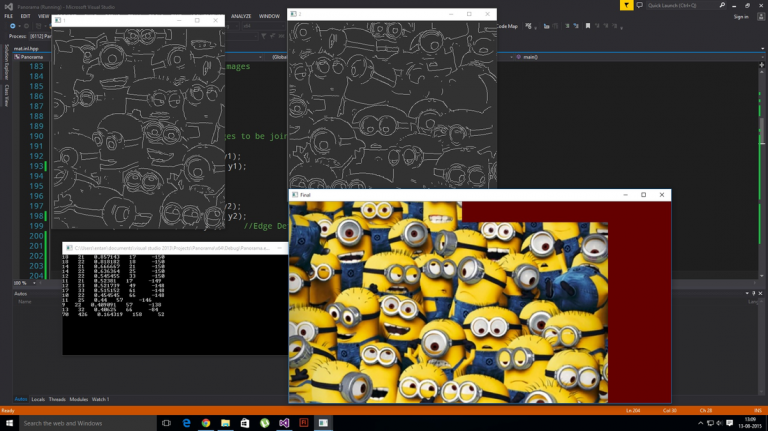Viewport: 768px width, 431px height.
Task: Click the Name column header in Autos
Action: (x=24, y=302)
